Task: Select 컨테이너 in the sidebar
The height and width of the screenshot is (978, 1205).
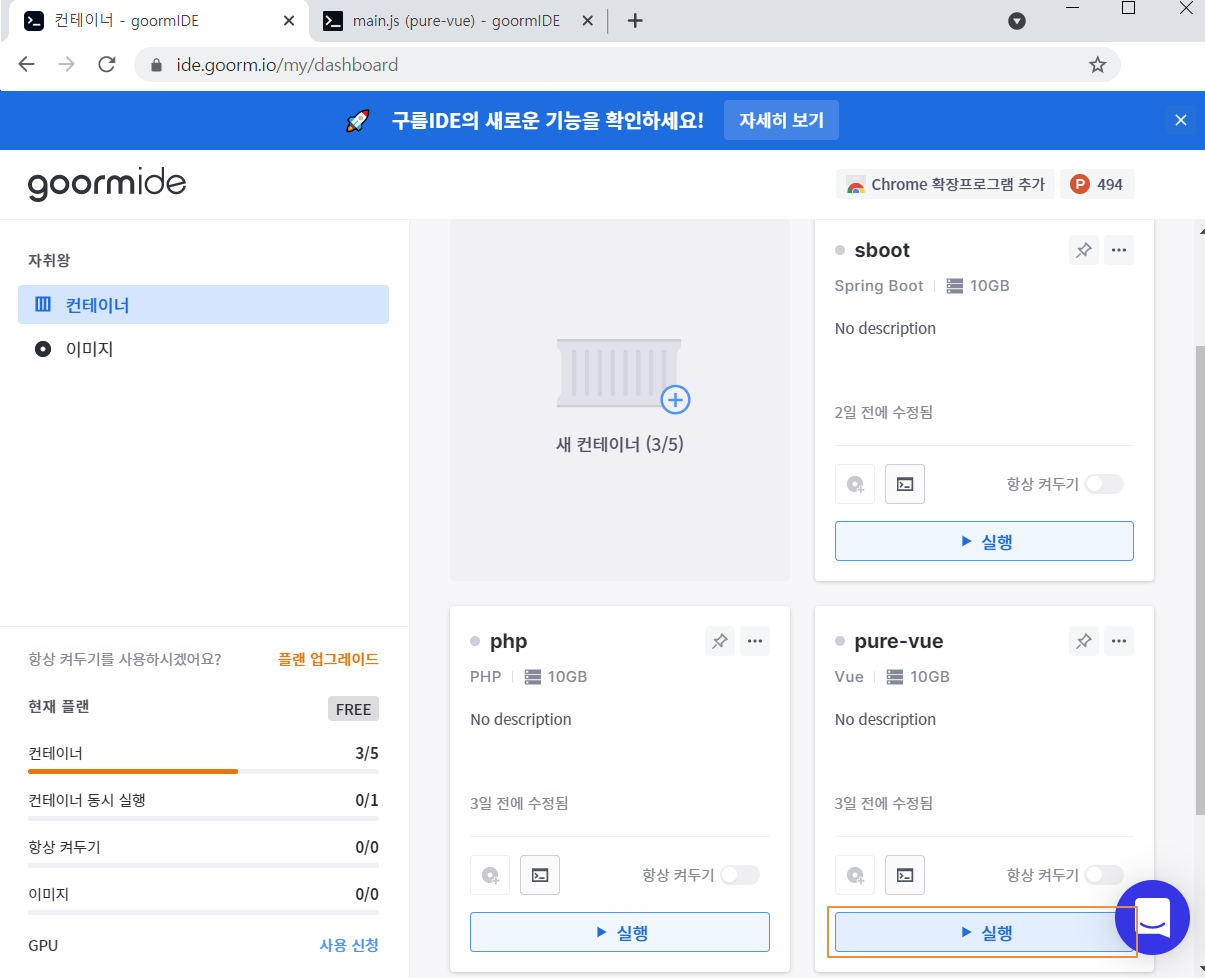Action: point(203,305)
